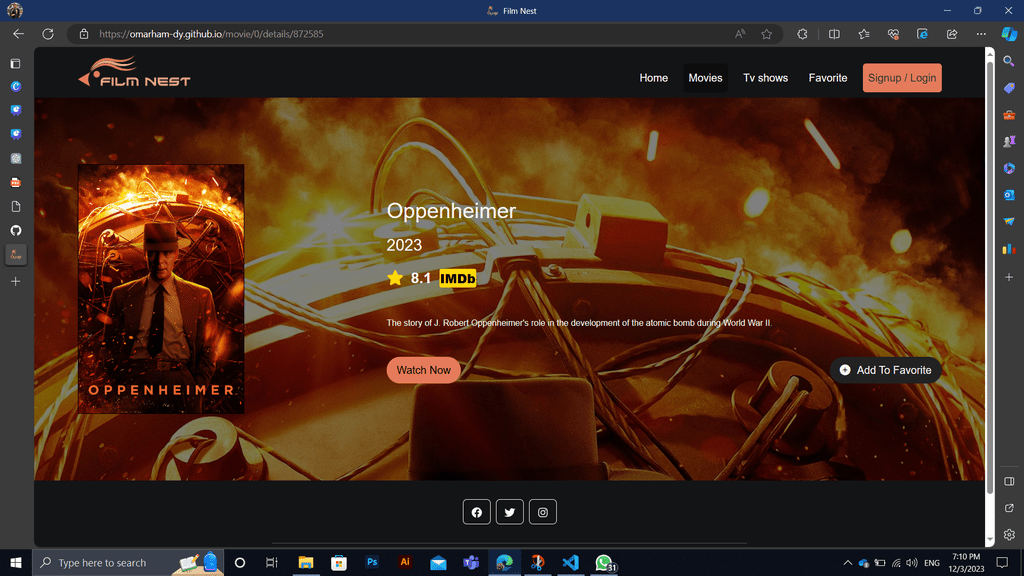Click the Windows taskbar search box
Image resolution: width=1024 pixels, height=576 pixels.
tap(128, 562)
